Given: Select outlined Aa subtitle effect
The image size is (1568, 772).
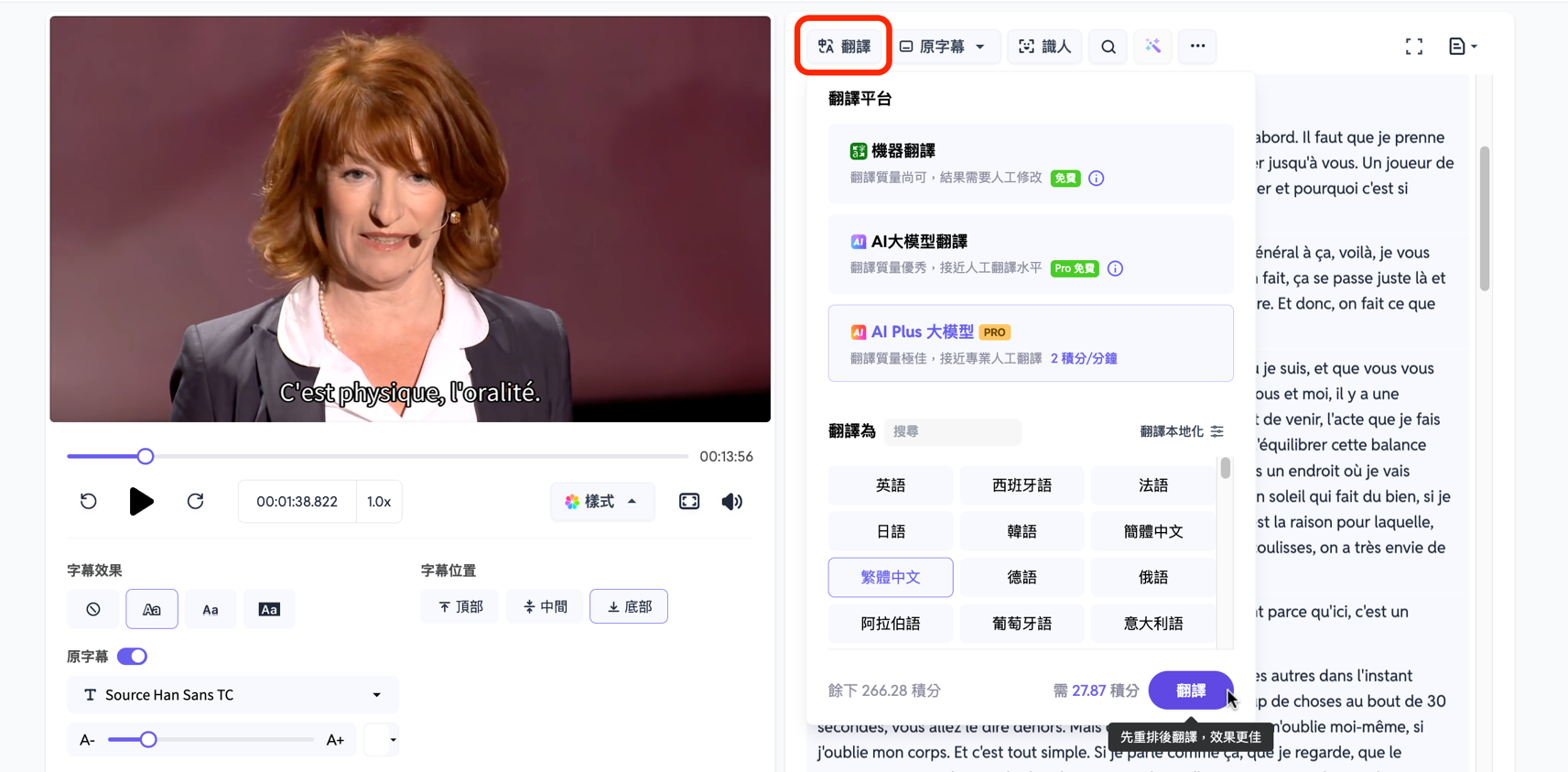Looking at the screenshot, I should 152,609.
